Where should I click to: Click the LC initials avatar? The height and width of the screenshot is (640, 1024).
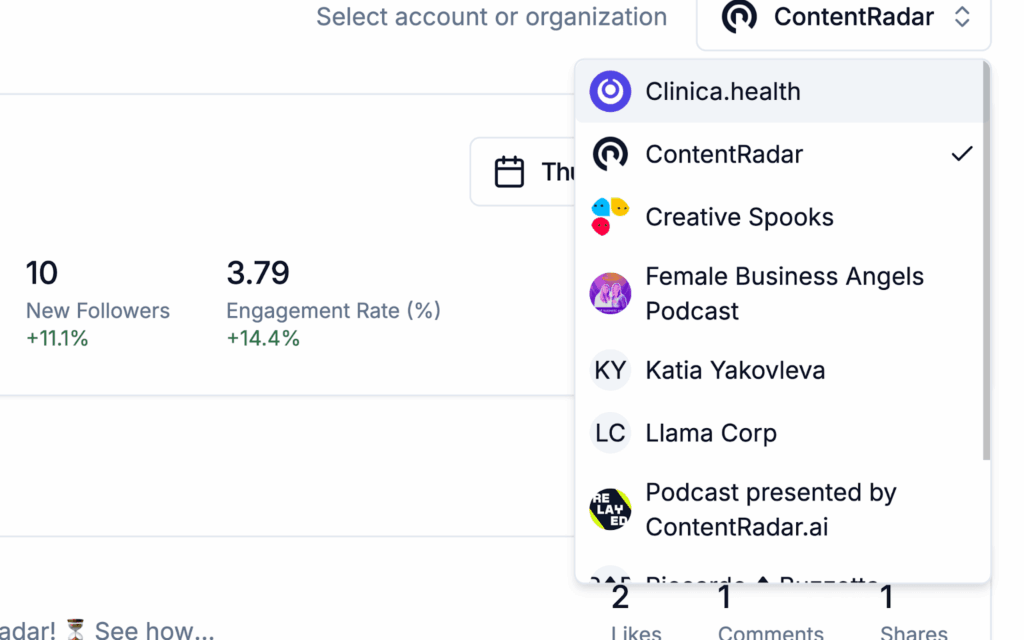tap(610, 433)
